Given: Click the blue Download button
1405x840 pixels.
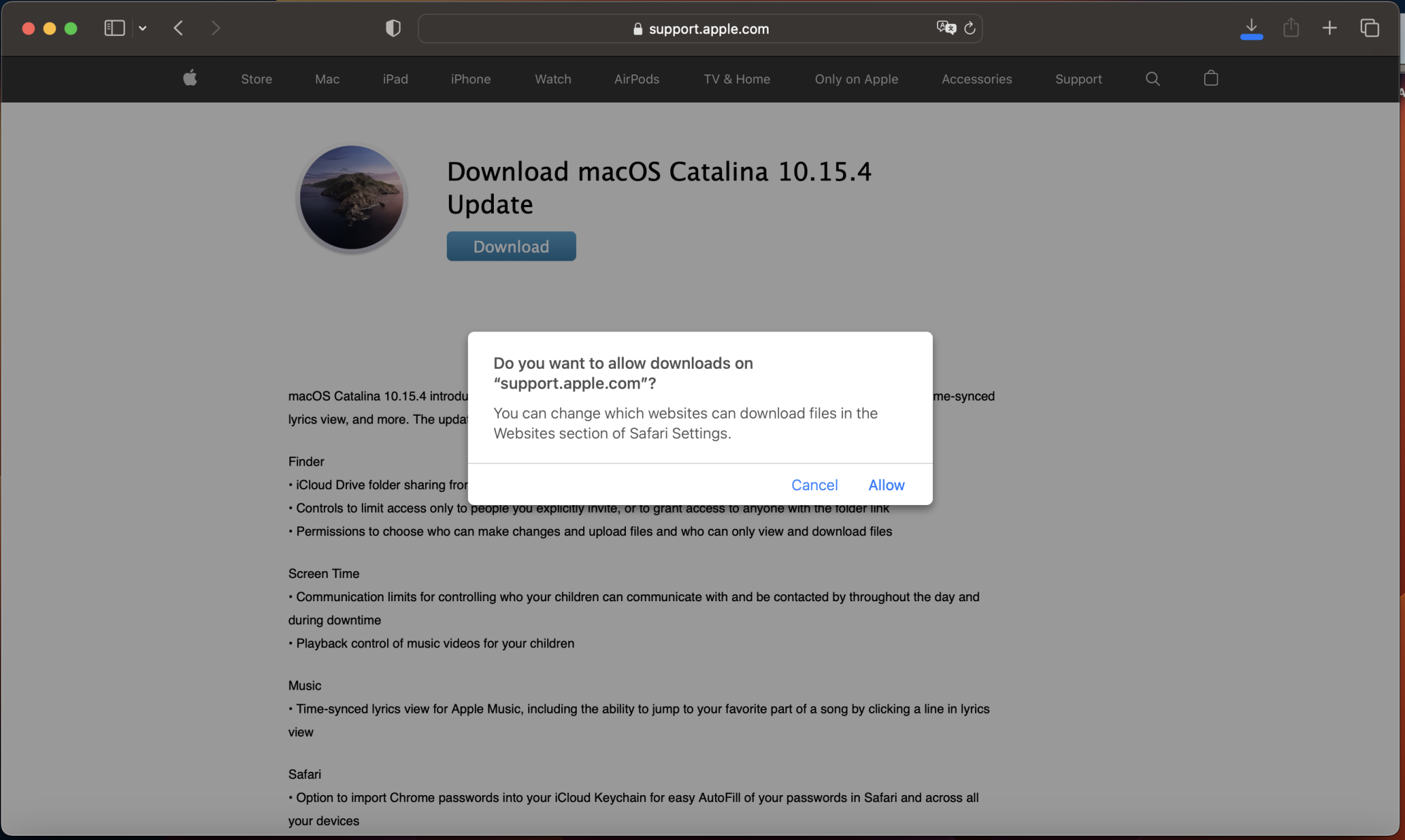Looking at the screenshot, I should click(511, 247).
